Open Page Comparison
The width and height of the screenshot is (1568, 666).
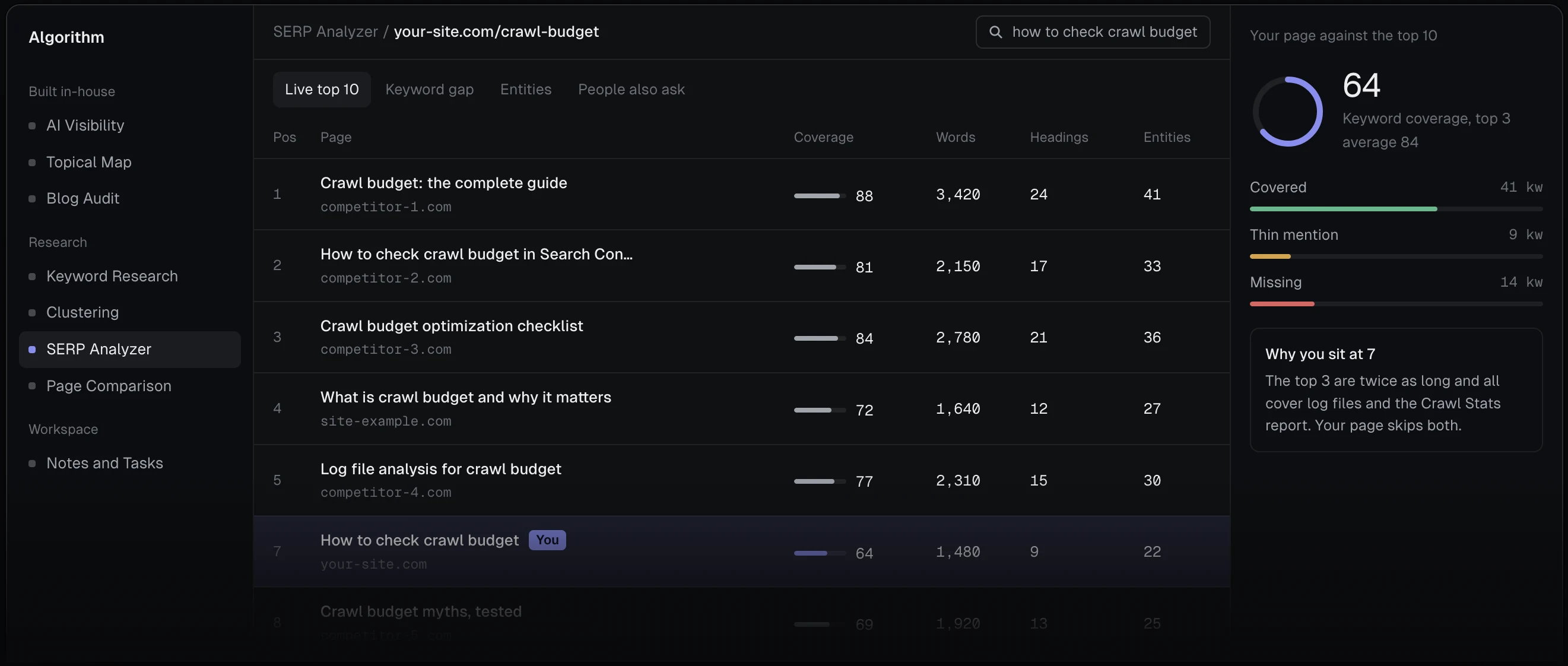click(x=129, y=386)
